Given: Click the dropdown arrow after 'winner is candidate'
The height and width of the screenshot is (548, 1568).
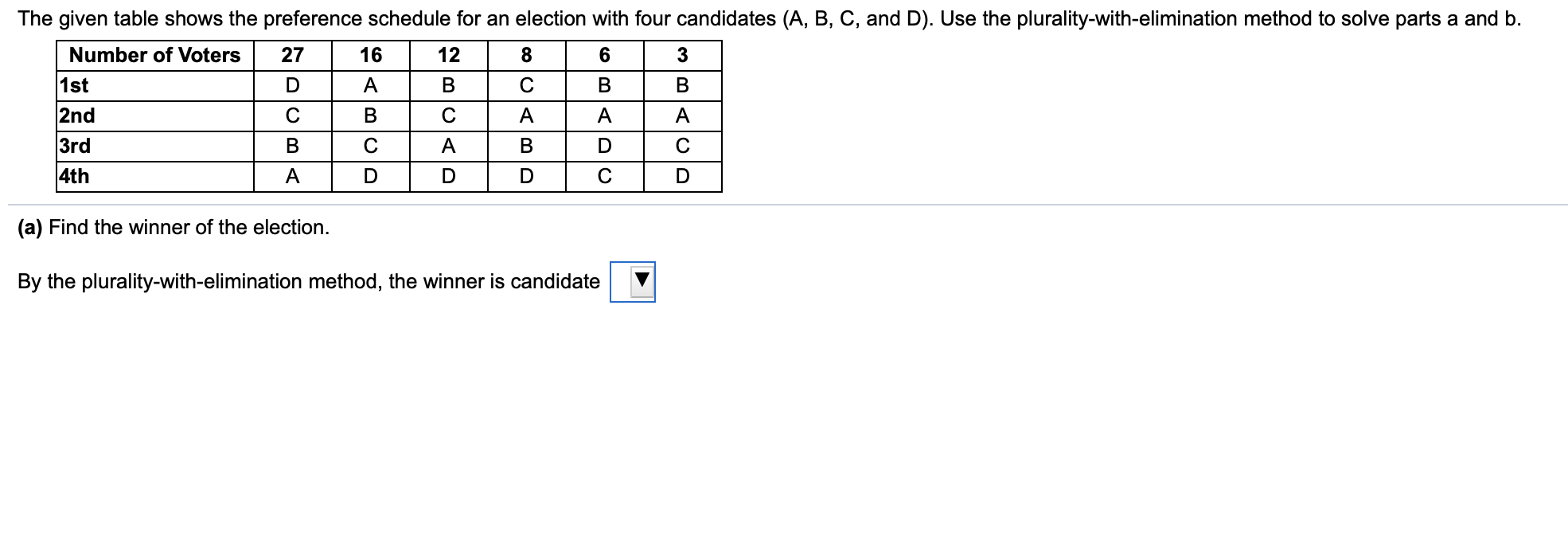Looking at the screenshot, I should [642, 281].
